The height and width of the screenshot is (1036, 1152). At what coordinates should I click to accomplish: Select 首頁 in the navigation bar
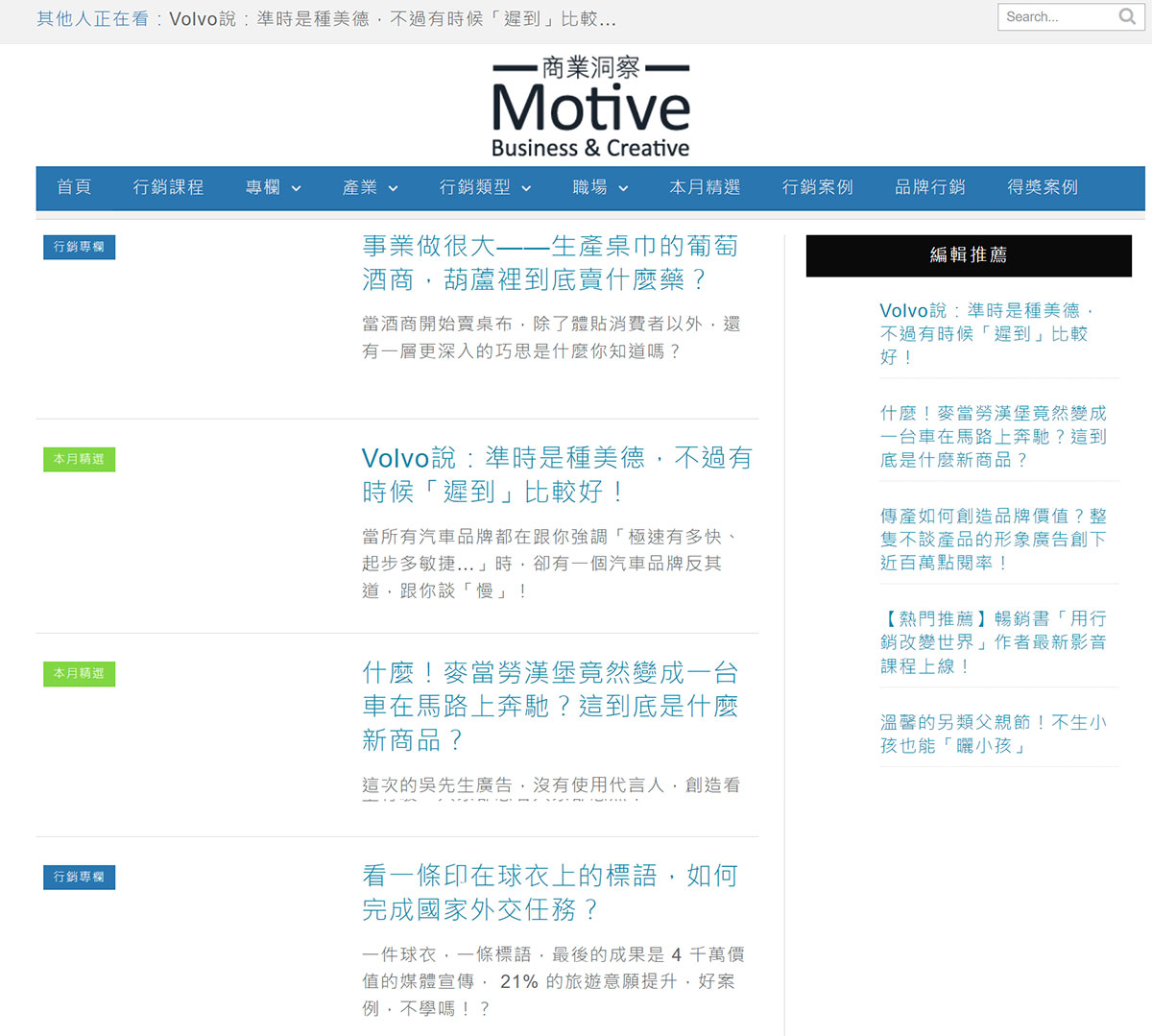[74, 188]
